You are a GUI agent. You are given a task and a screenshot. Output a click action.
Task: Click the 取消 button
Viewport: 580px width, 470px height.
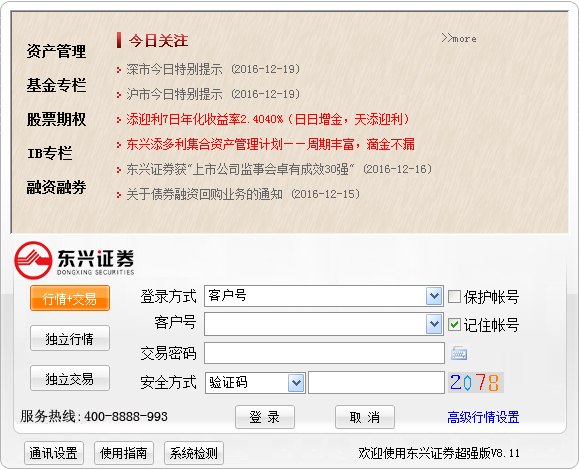click(365, 417)
